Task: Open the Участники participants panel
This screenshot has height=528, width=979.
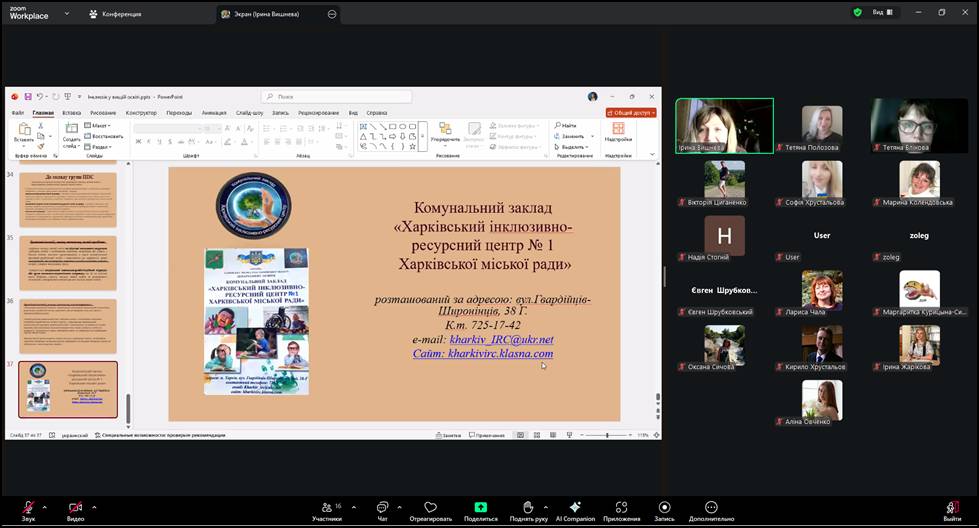Action: [327, 508]
